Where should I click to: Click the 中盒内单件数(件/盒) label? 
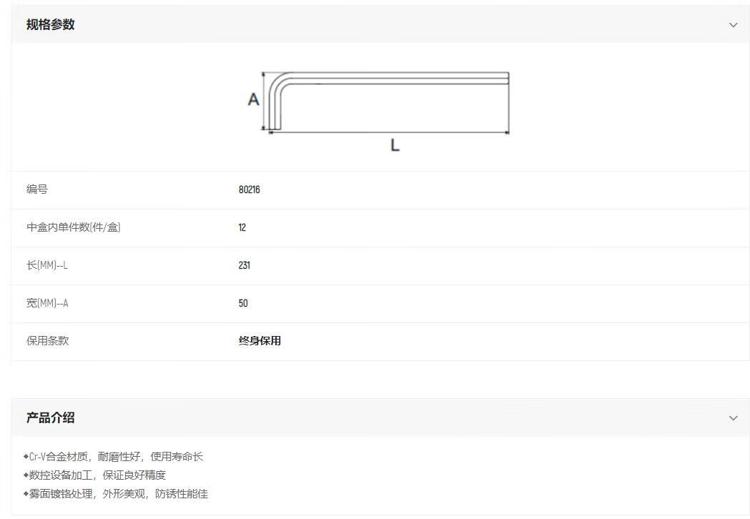73,227
